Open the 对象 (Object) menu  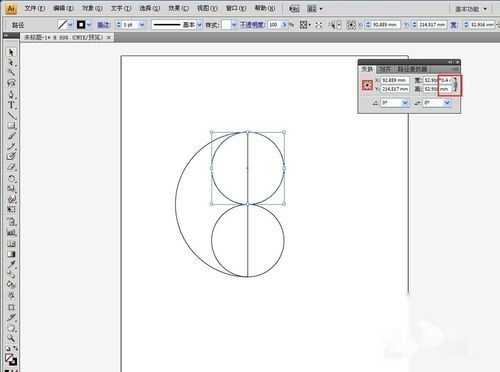coord(92,8)
